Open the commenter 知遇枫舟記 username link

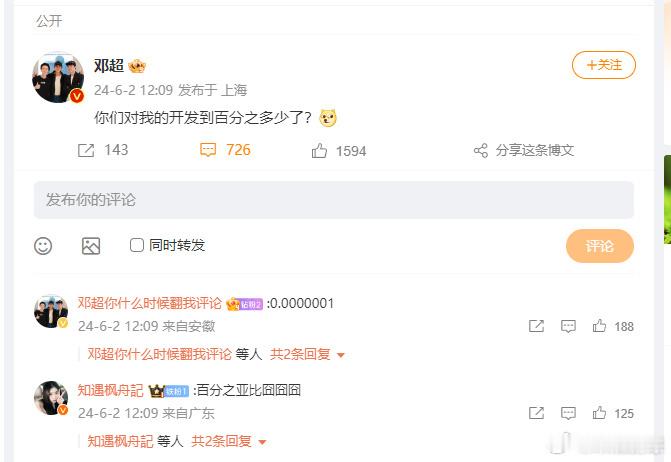[x=110, y=390]
